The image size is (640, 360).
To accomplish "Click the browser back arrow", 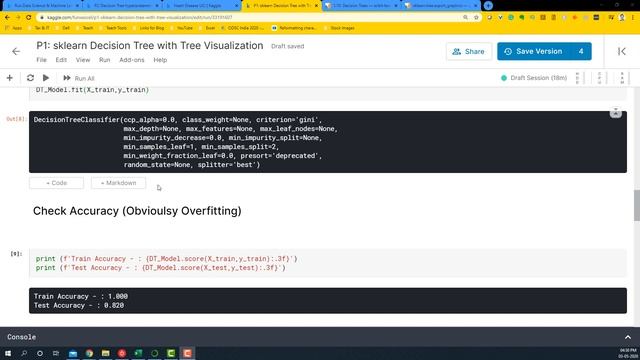I will pyautogui.click(x=7, y=18).
